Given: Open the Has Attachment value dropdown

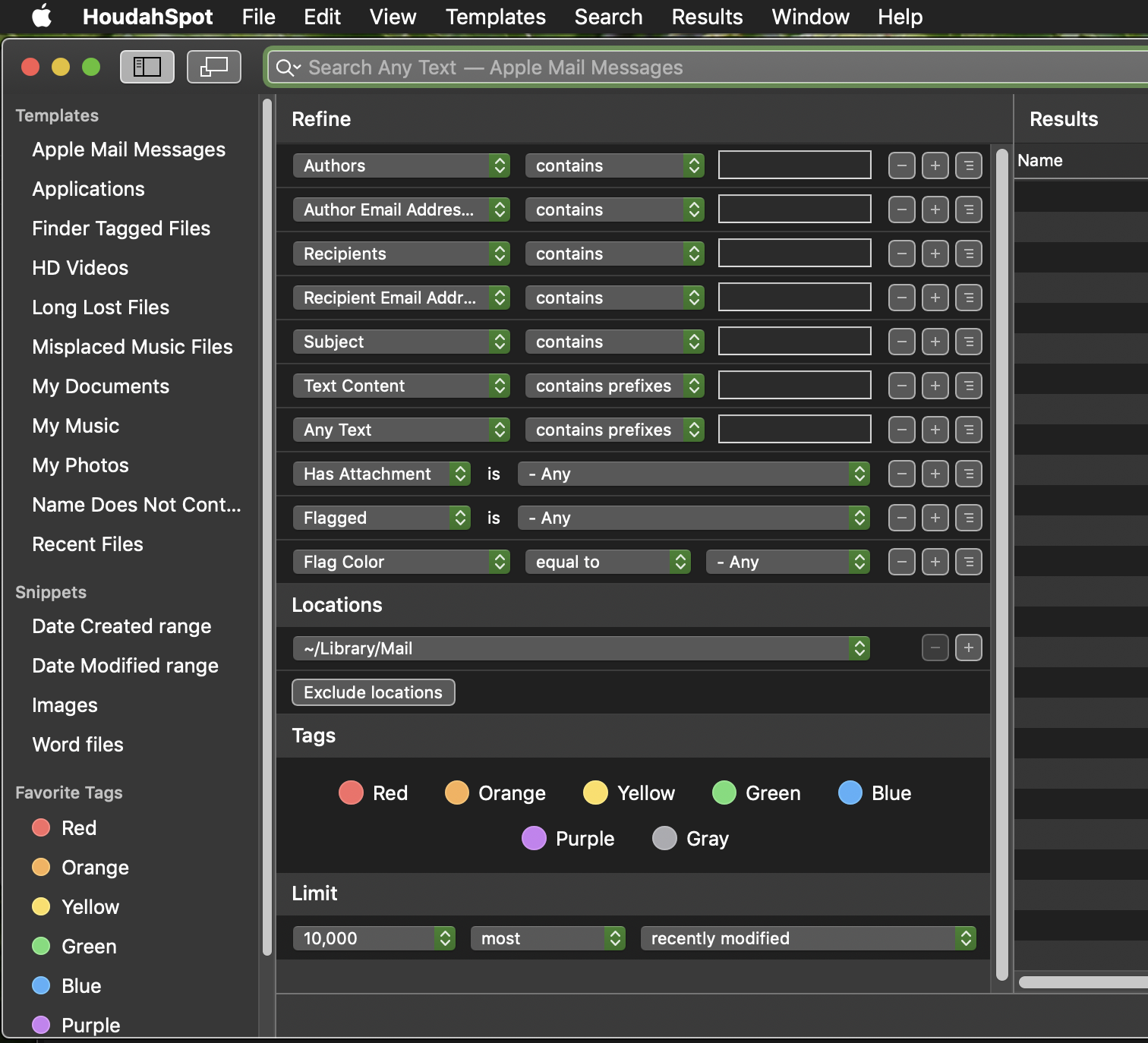Looking at the screenshot, I should pyautogui.click(x=694, y=474).
